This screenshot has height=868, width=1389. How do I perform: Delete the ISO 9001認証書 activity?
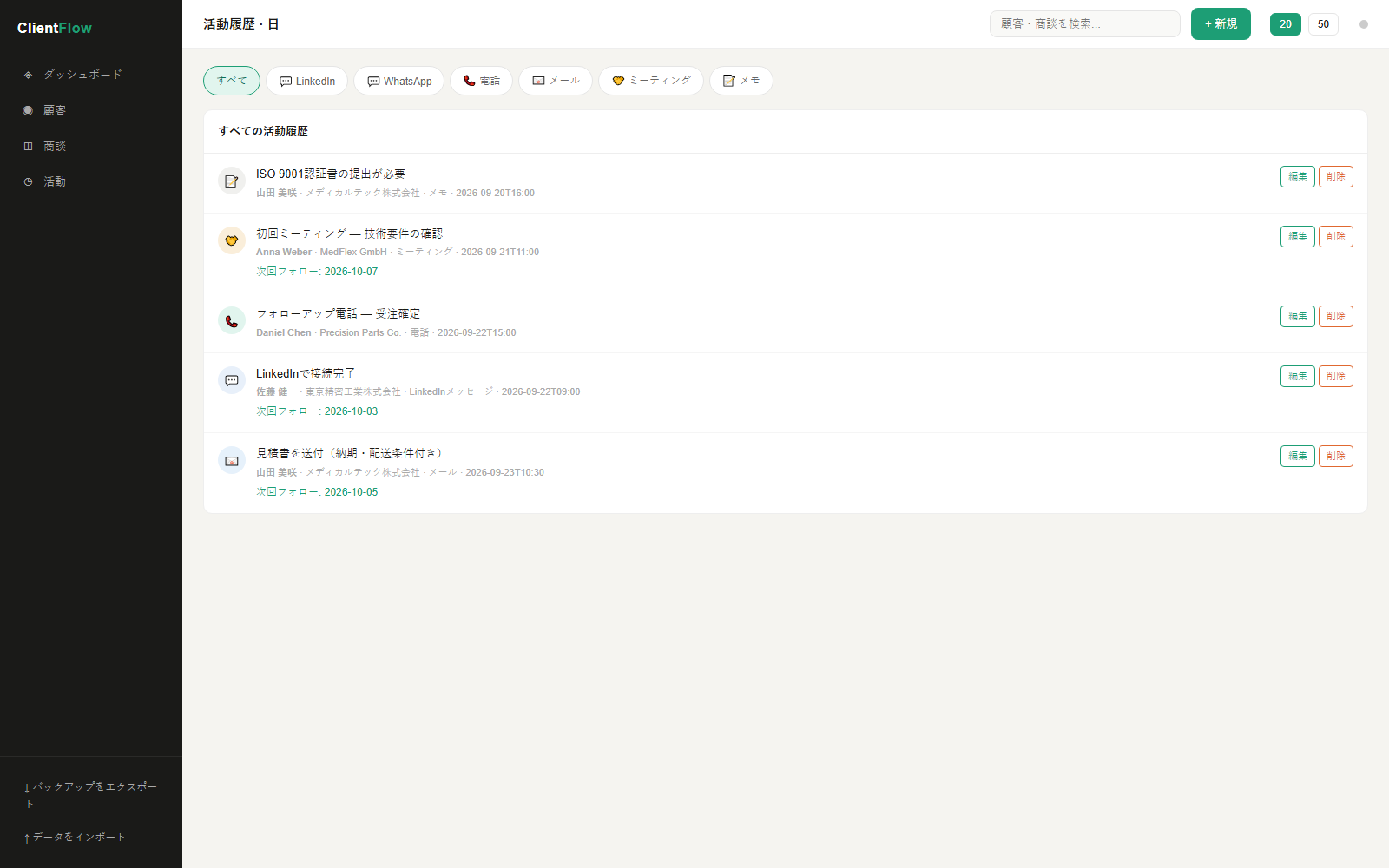point(1336,176)
